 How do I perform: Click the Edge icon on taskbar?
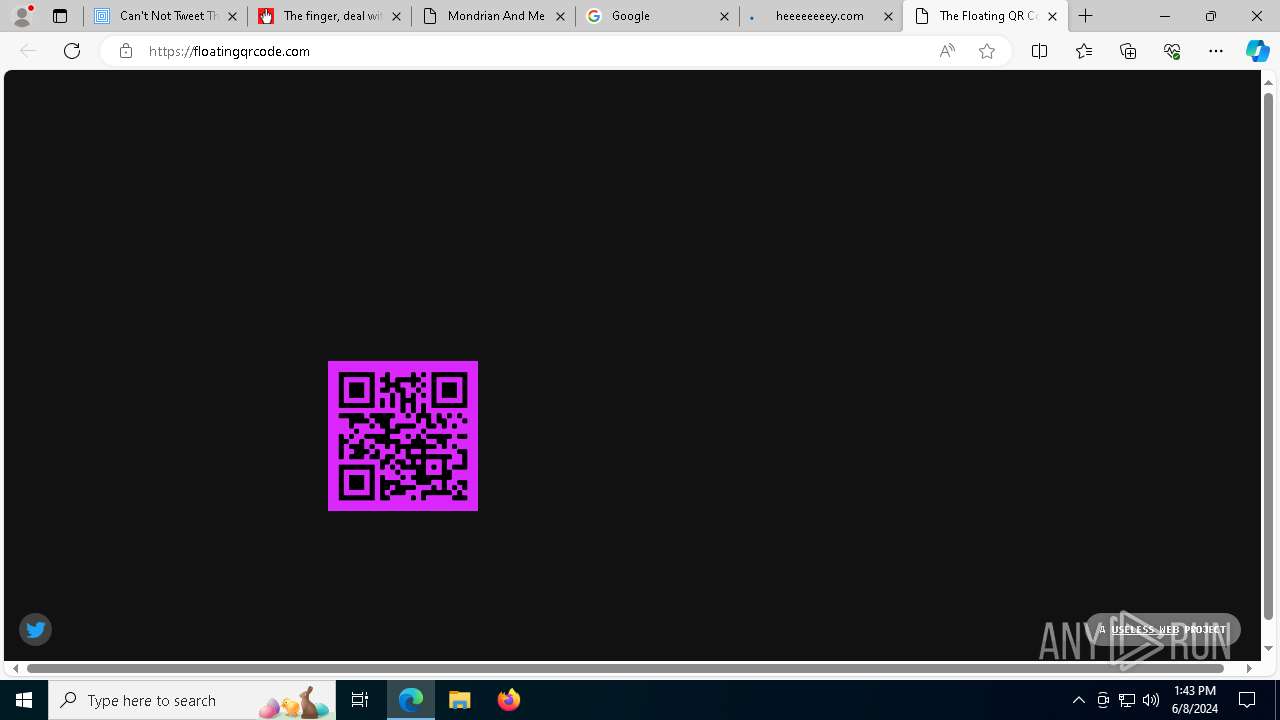coord(411,700)
